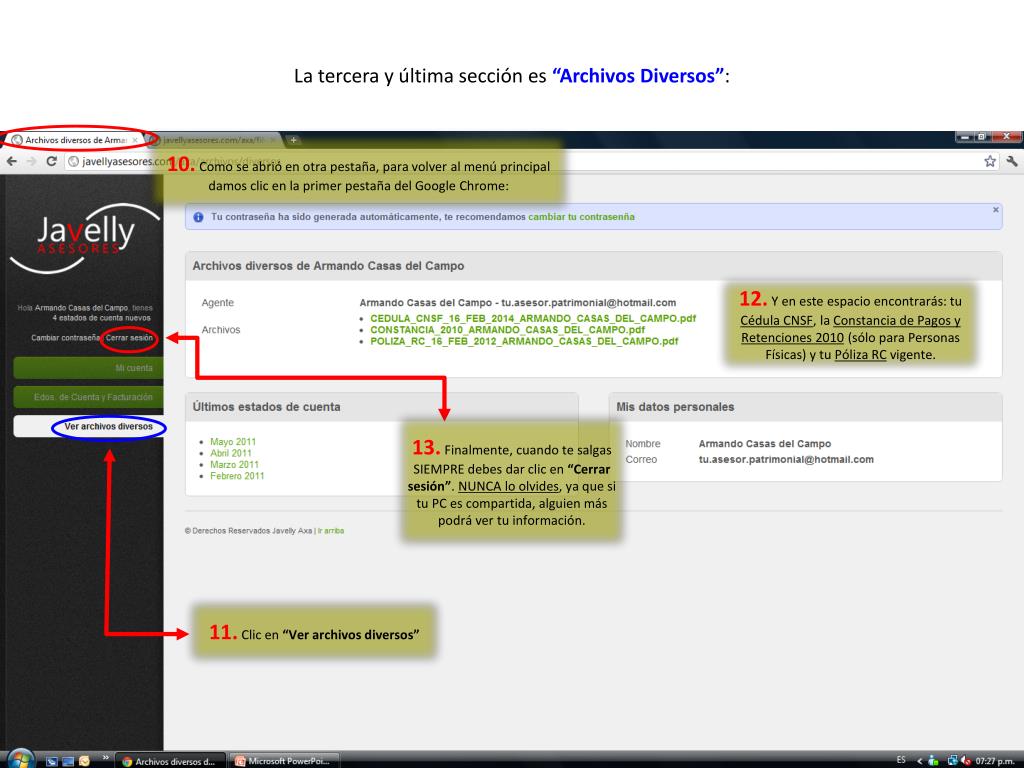
Task: Open the 'Mi cuenta' sidebar button
Action: click(88, 368)
